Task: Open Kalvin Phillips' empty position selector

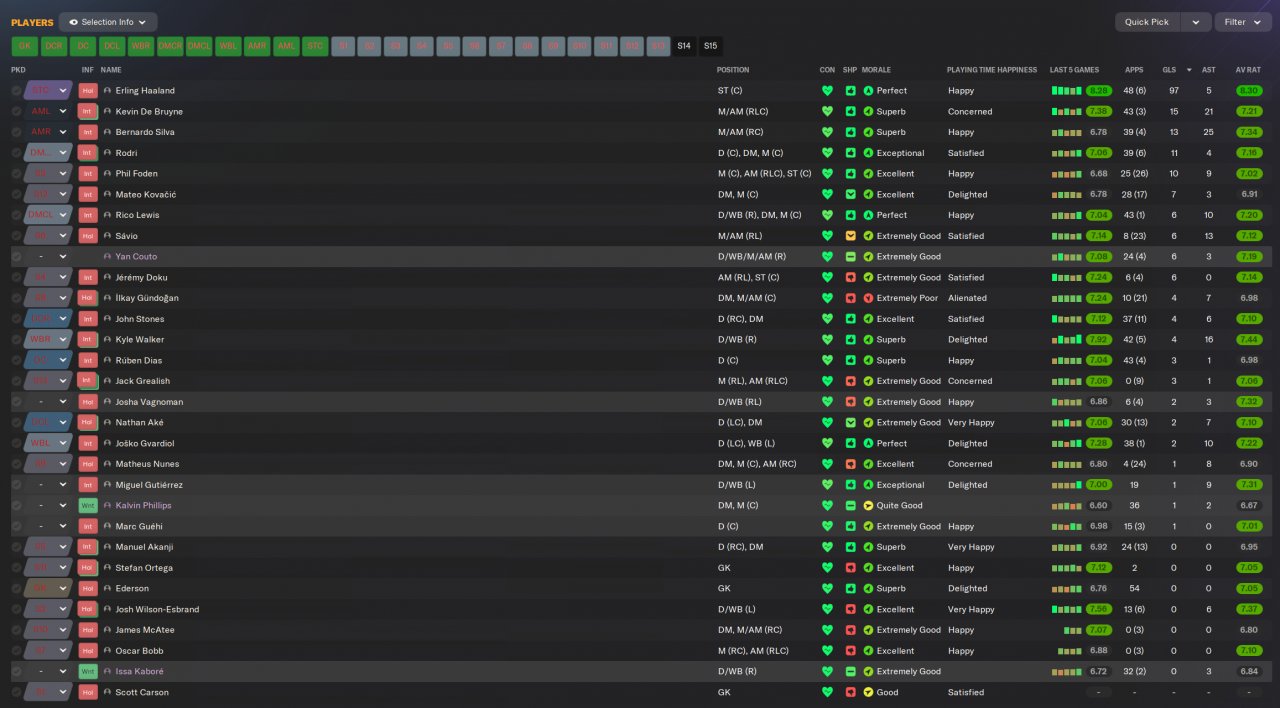Action: 49,505
